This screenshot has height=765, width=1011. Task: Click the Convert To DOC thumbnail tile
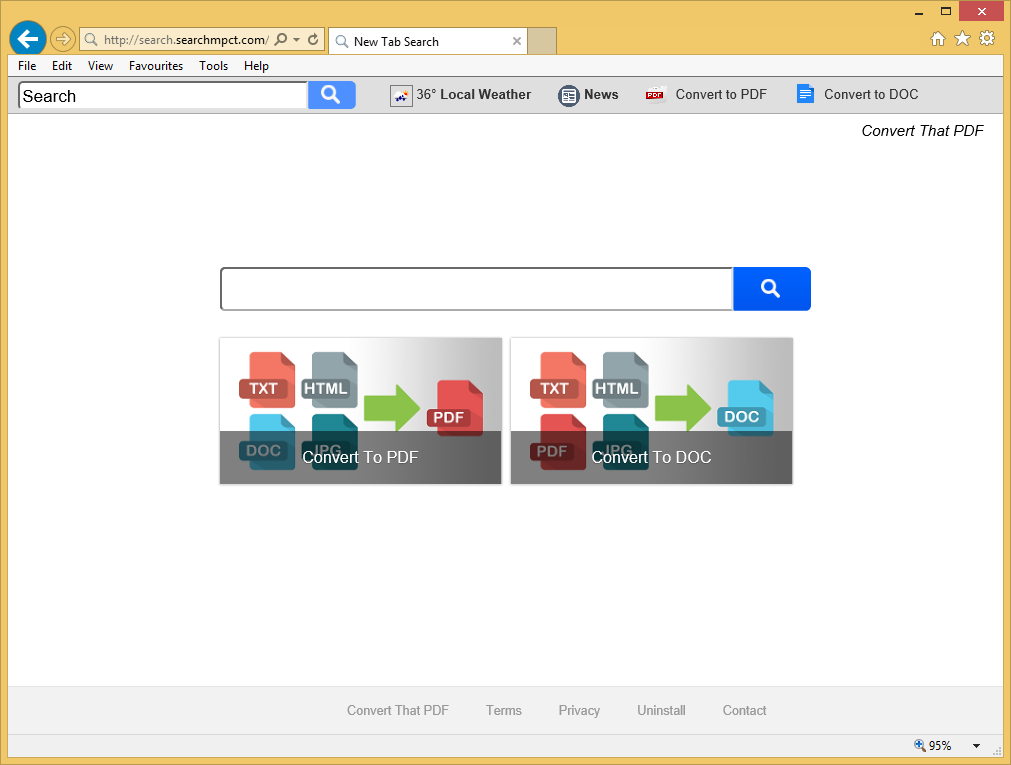[651, 411]
